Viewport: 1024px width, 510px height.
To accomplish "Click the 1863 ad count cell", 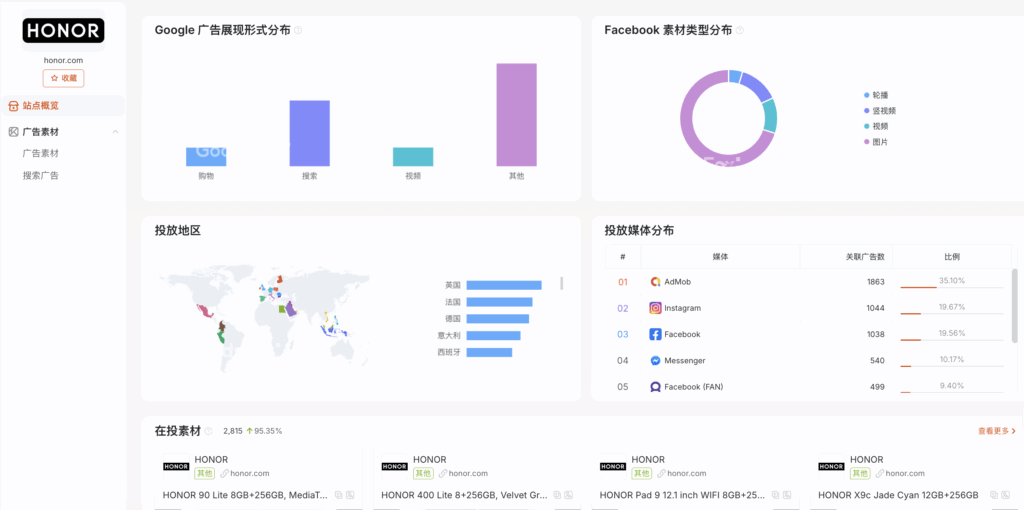I will pos(875,282).
